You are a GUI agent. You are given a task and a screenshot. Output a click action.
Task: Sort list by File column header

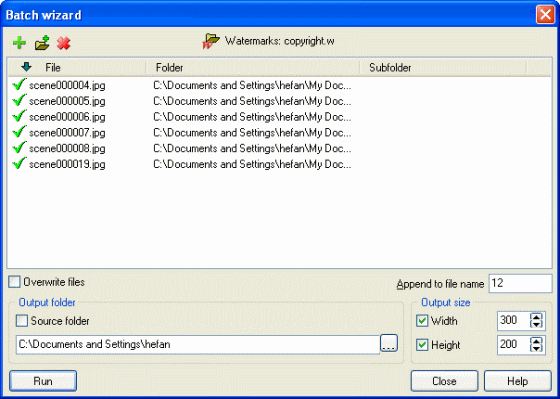click(77, 68)
